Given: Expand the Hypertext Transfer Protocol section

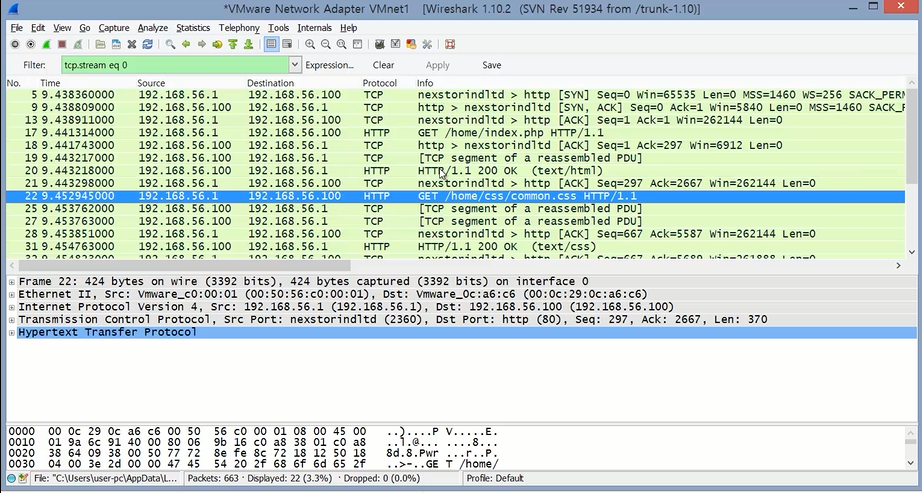Looking at the screenshot, I should (x=11, y=332).
